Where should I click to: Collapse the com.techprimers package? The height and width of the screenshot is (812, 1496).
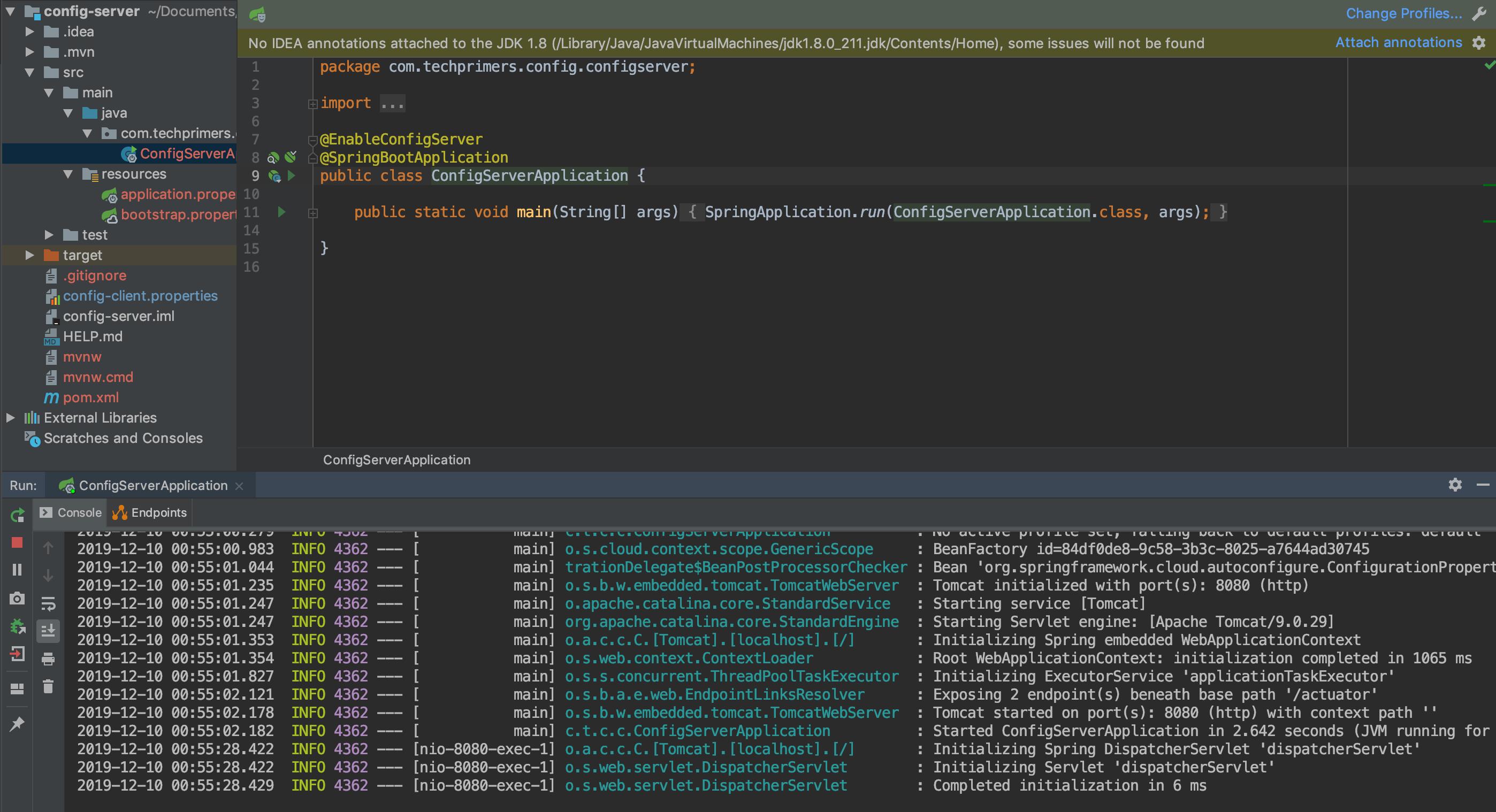coord(87,133)
